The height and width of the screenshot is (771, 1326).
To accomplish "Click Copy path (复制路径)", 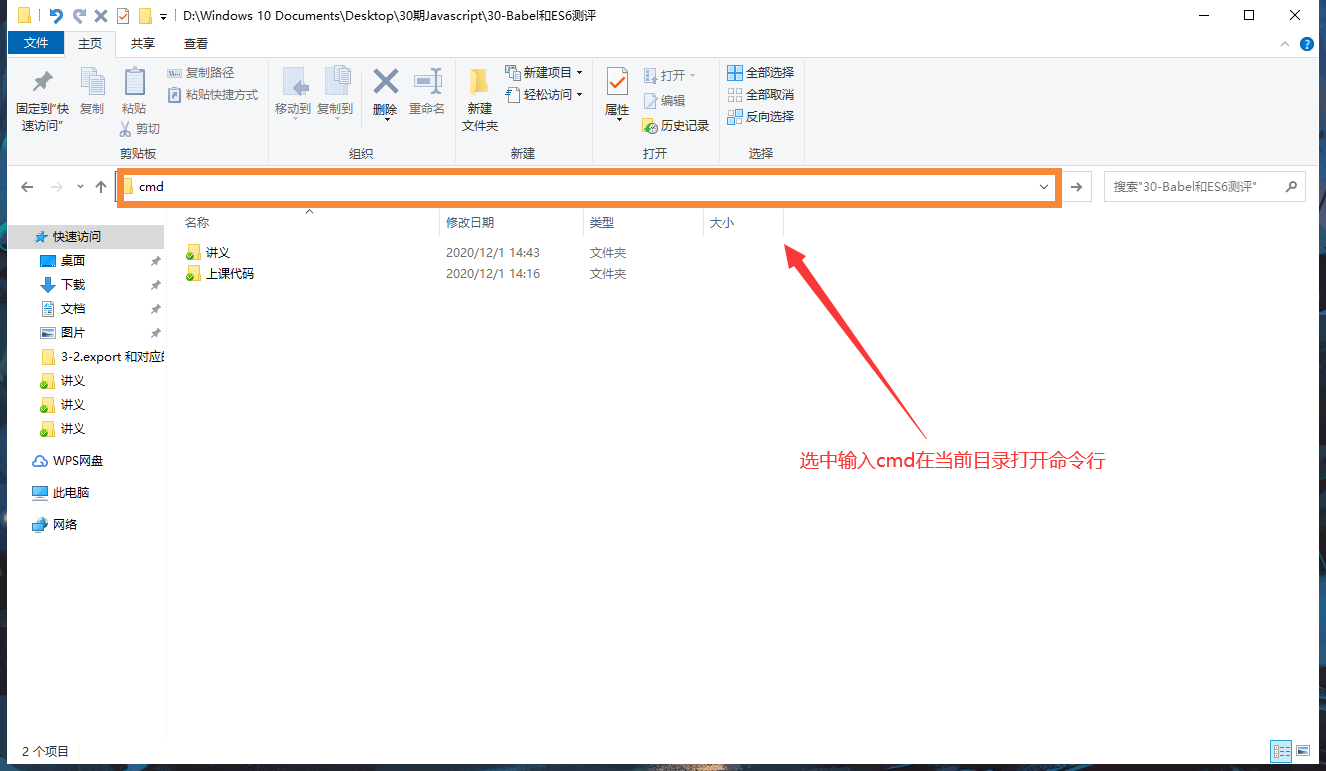I will 200,73.
